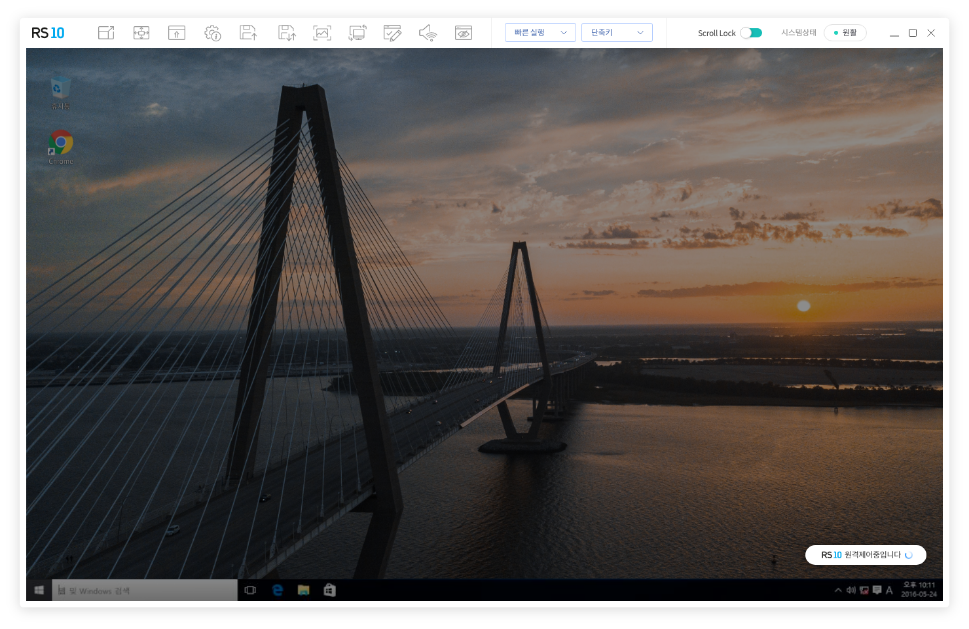Click the fit-to-screen icon in toolbar
The image size is (969, 629).
[141, 33]
